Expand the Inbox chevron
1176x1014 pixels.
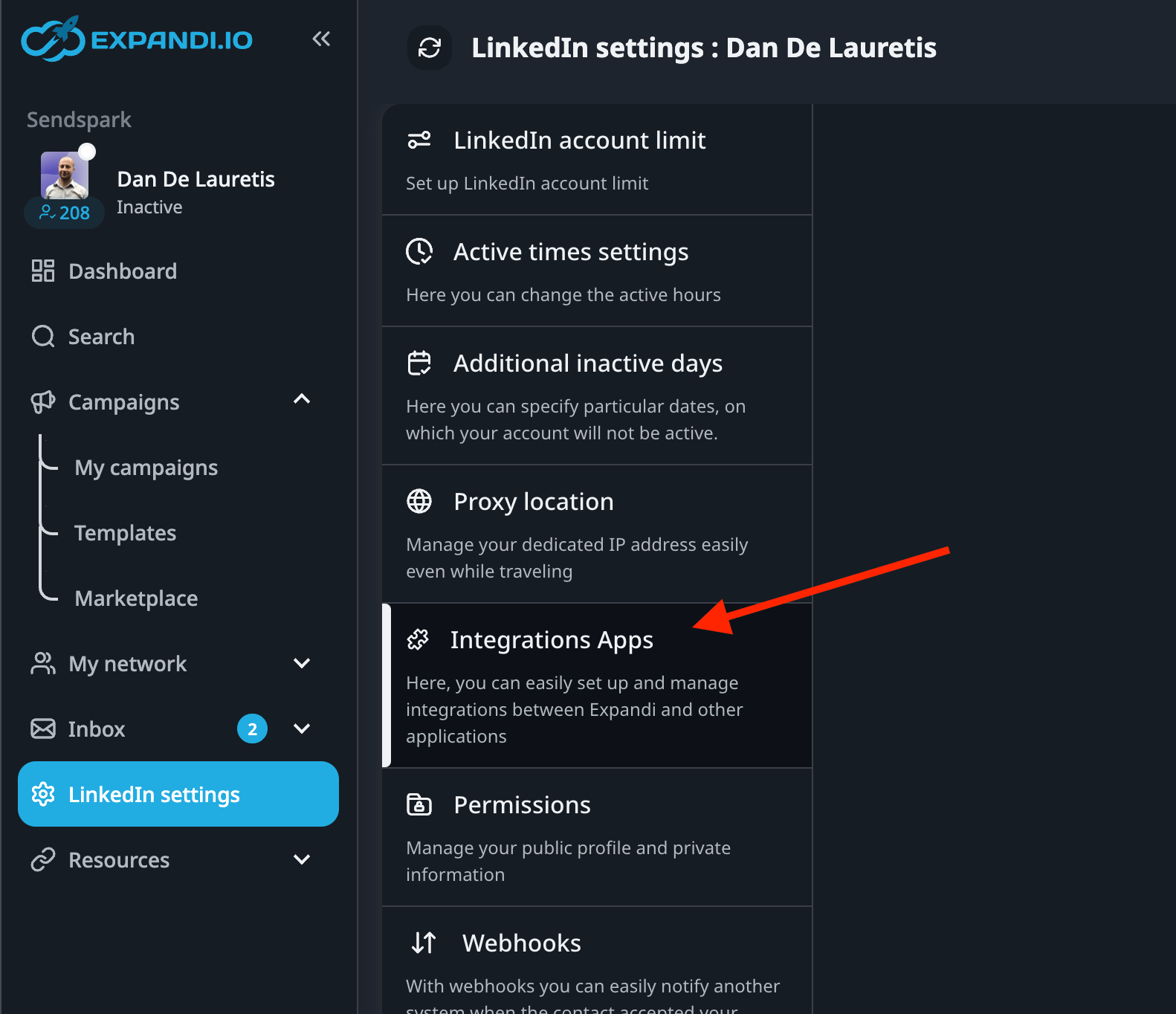pyautogui.click(x=302, y=729)
